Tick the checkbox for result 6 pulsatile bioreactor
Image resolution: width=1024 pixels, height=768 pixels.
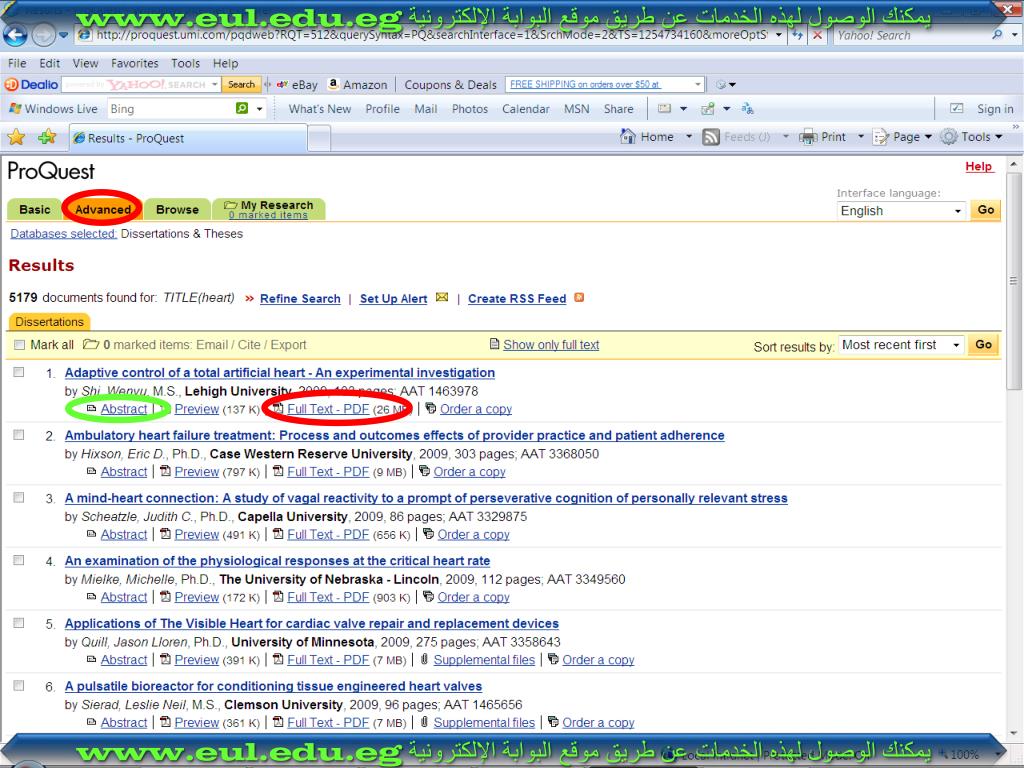(x=19, y=686)
